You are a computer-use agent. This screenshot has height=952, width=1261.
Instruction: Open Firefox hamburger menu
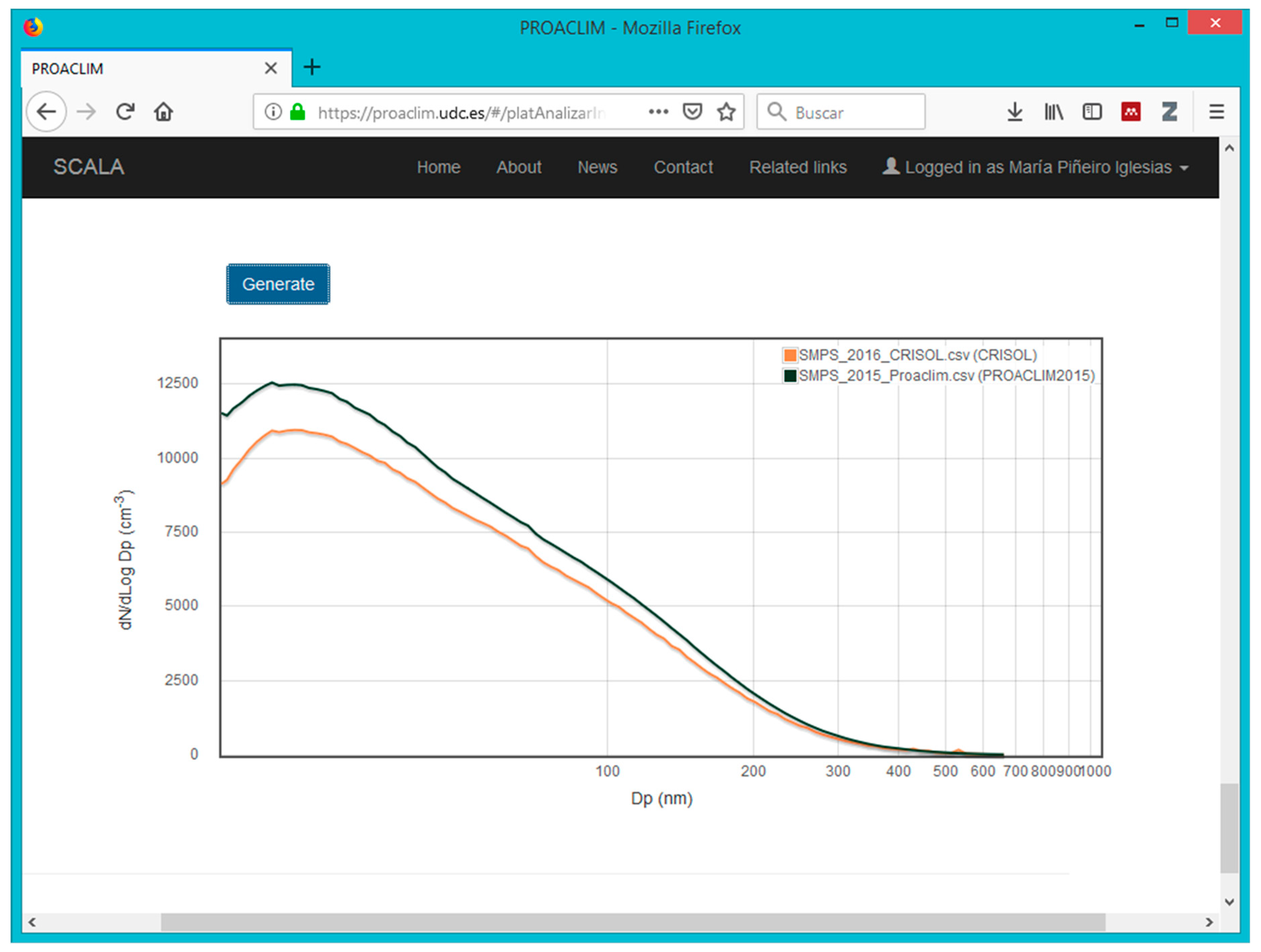tap(1216, 112)
